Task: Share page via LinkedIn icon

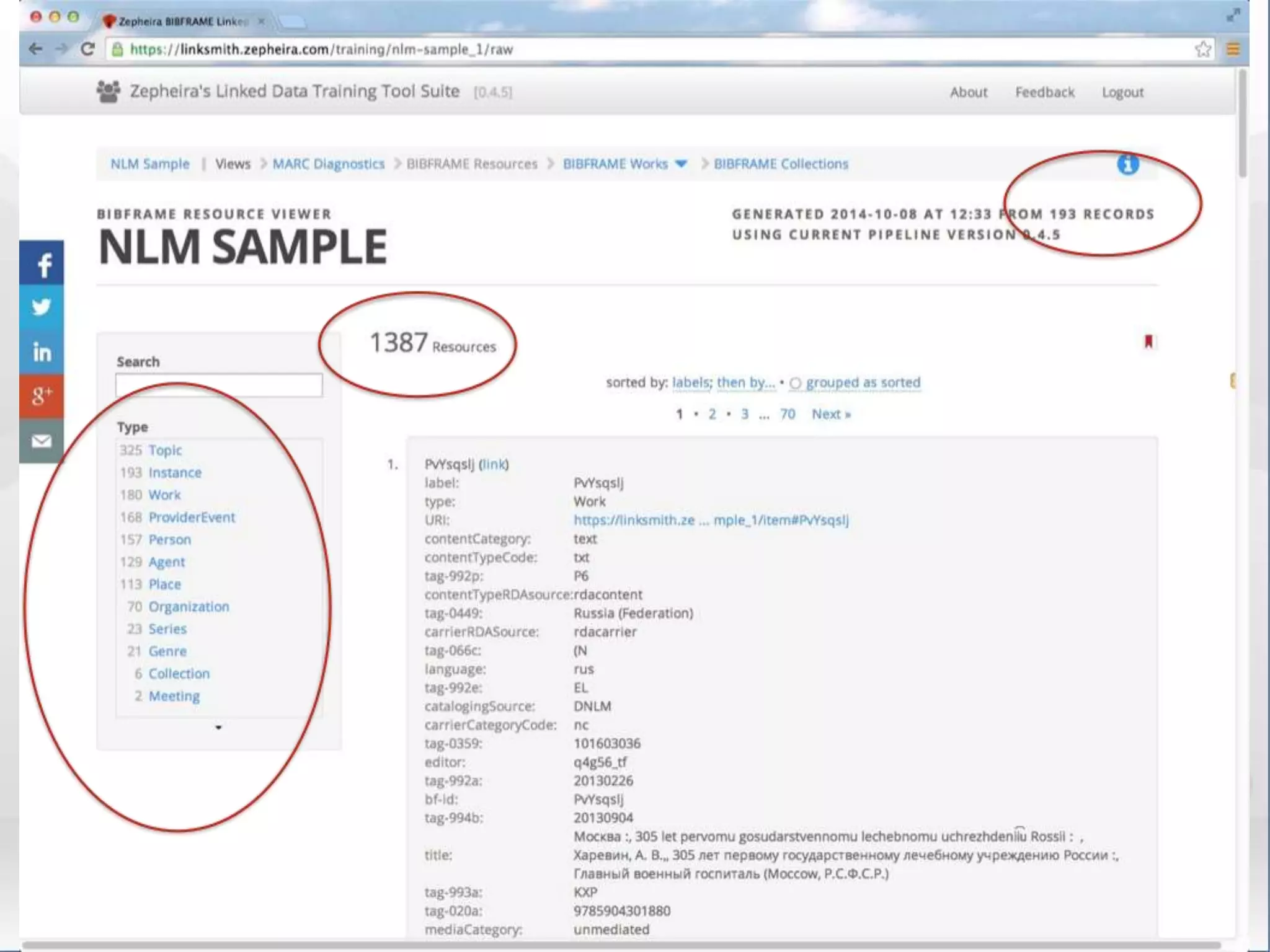Action: point(42,352)
